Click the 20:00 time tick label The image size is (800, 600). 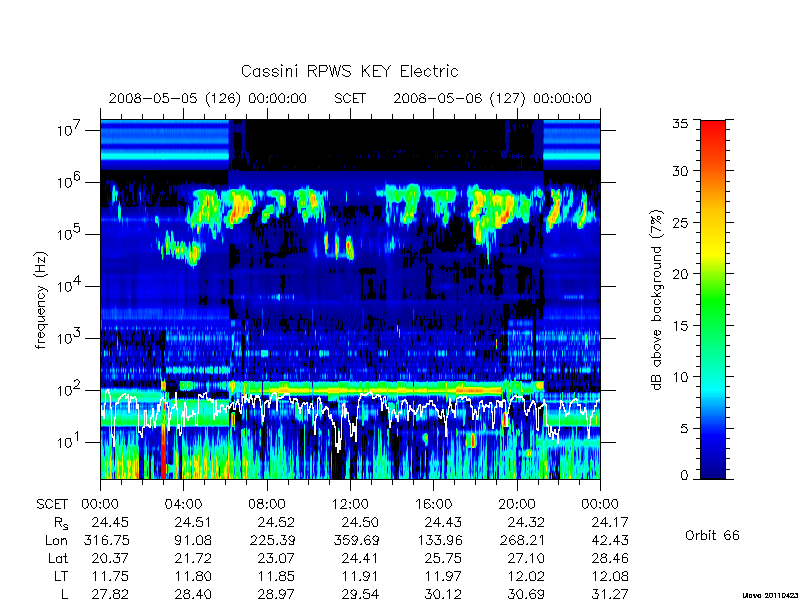pyautogui.click(x=517, y=505)
